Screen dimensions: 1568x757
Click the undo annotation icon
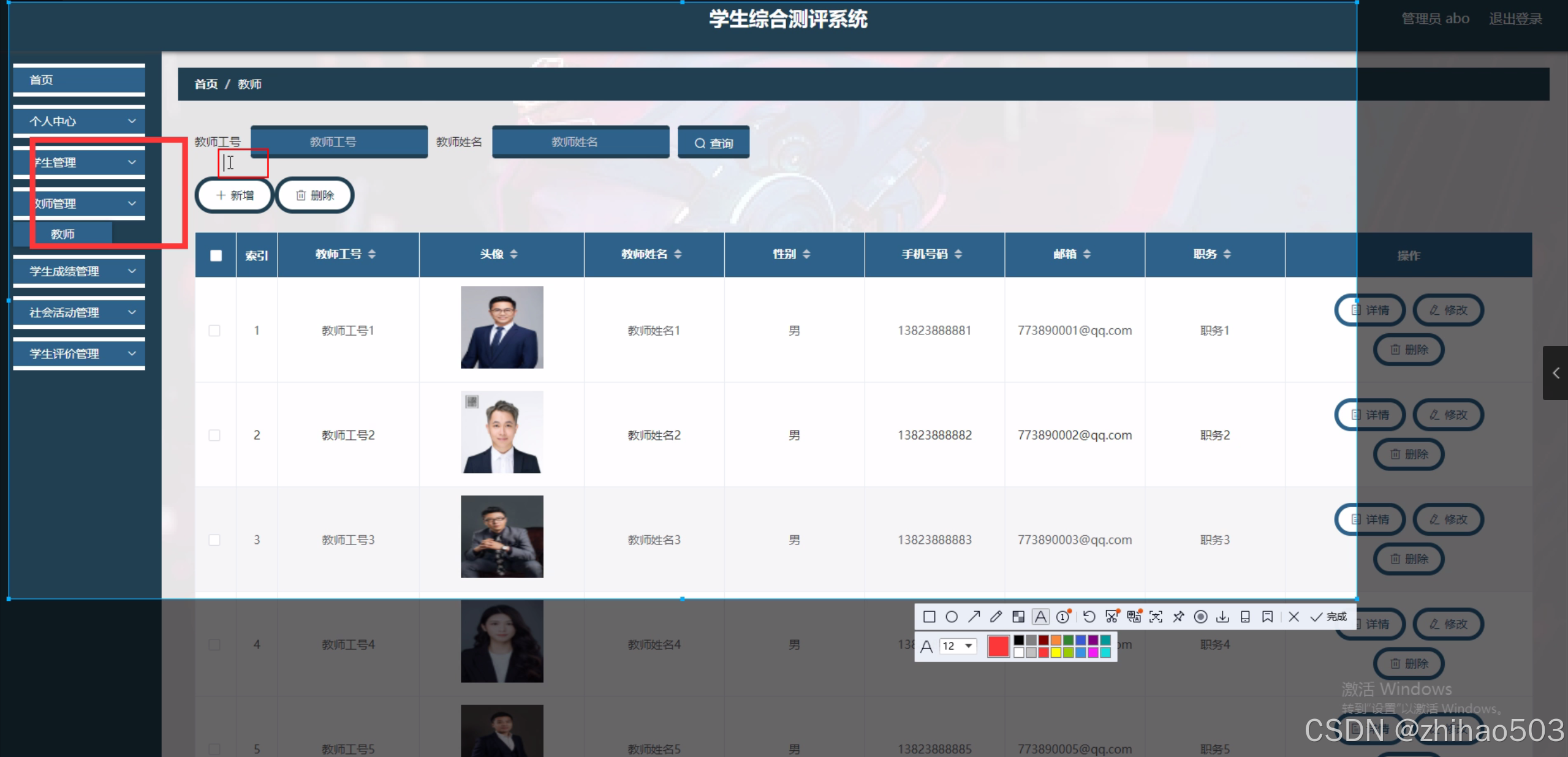coord(1089,617)
